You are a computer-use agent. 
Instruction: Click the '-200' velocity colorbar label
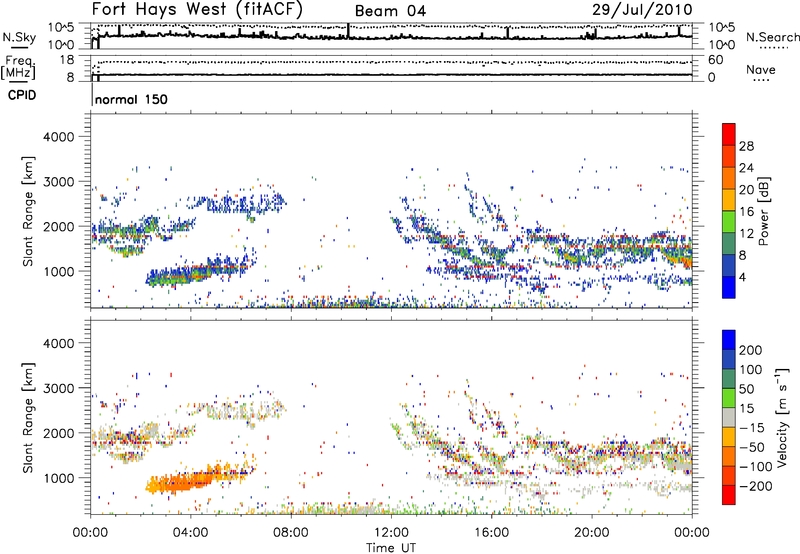tap(756, 486)
